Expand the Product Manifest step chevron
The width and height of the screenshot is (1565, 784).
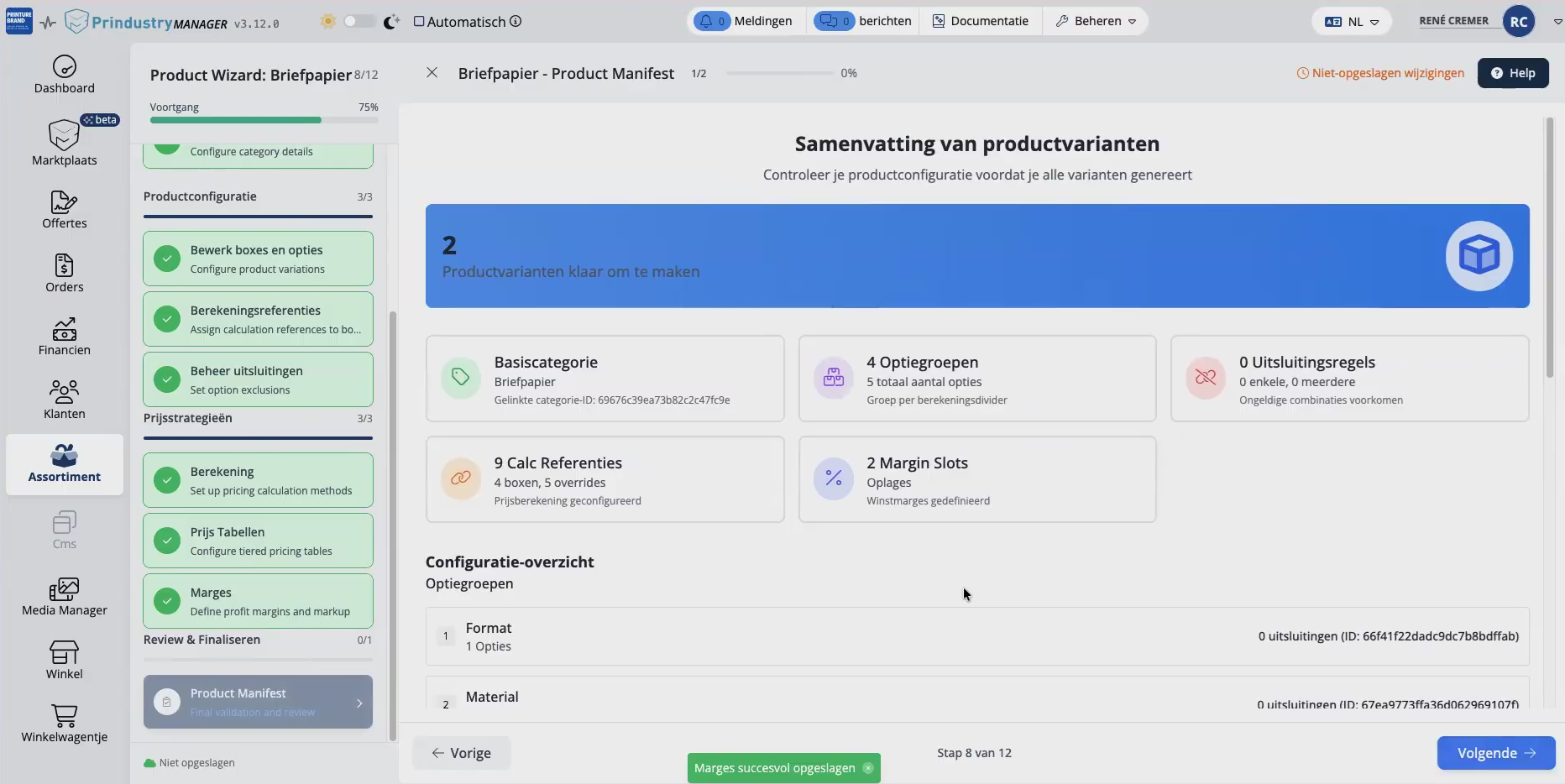[359, 702]
